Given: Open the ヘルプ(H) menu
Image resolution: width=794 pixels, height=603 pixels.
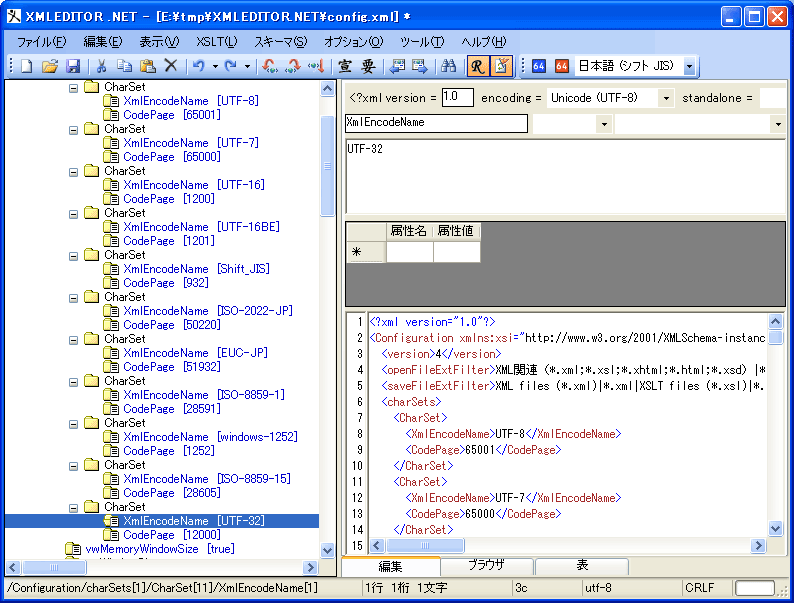Looking at the screenshot, I should click(484, 42).
